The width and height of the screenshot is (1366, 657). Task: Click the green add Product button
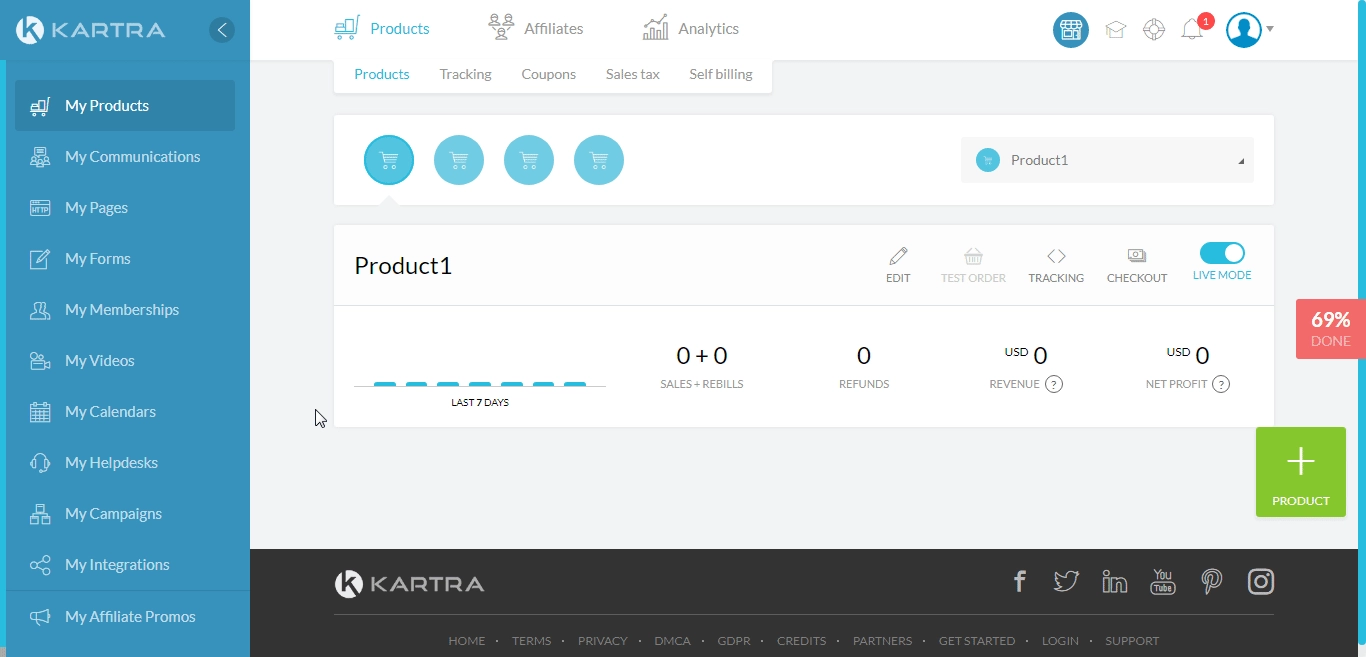1301,472
